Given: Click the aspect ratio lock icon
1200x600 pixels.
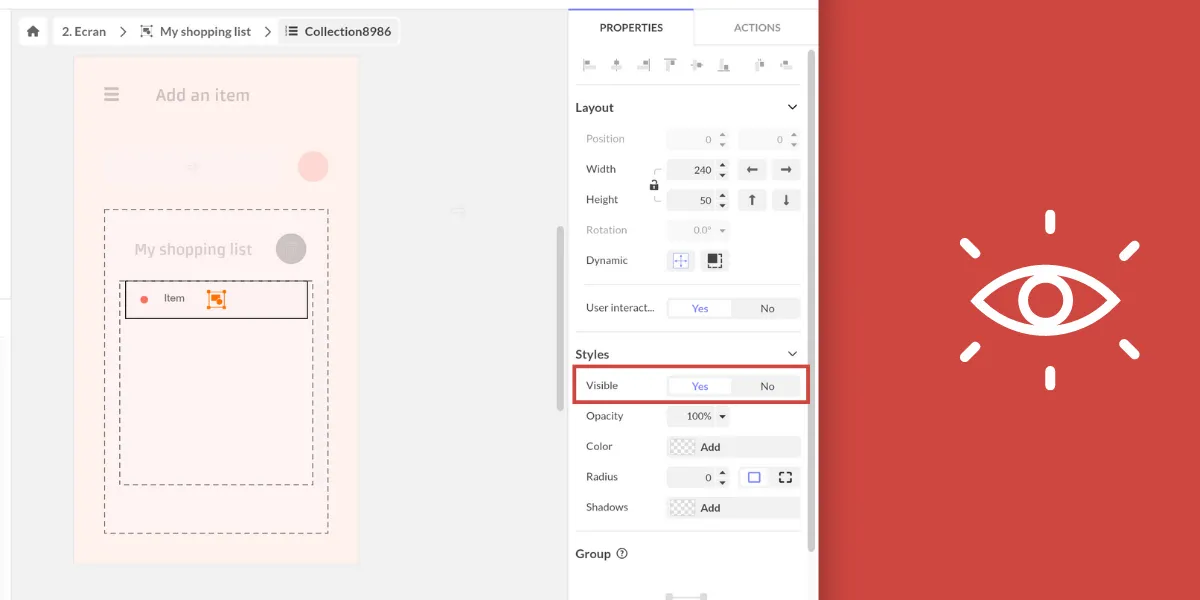Looking at the screenshot, I should [x=654, y=185].
